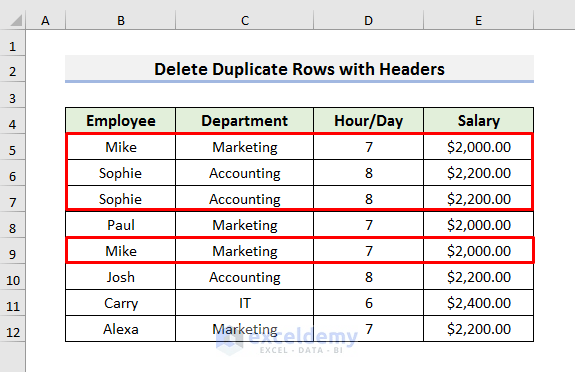Select the Sophie cell in row 7
575x372 pixels.
(x=121, y=199)
